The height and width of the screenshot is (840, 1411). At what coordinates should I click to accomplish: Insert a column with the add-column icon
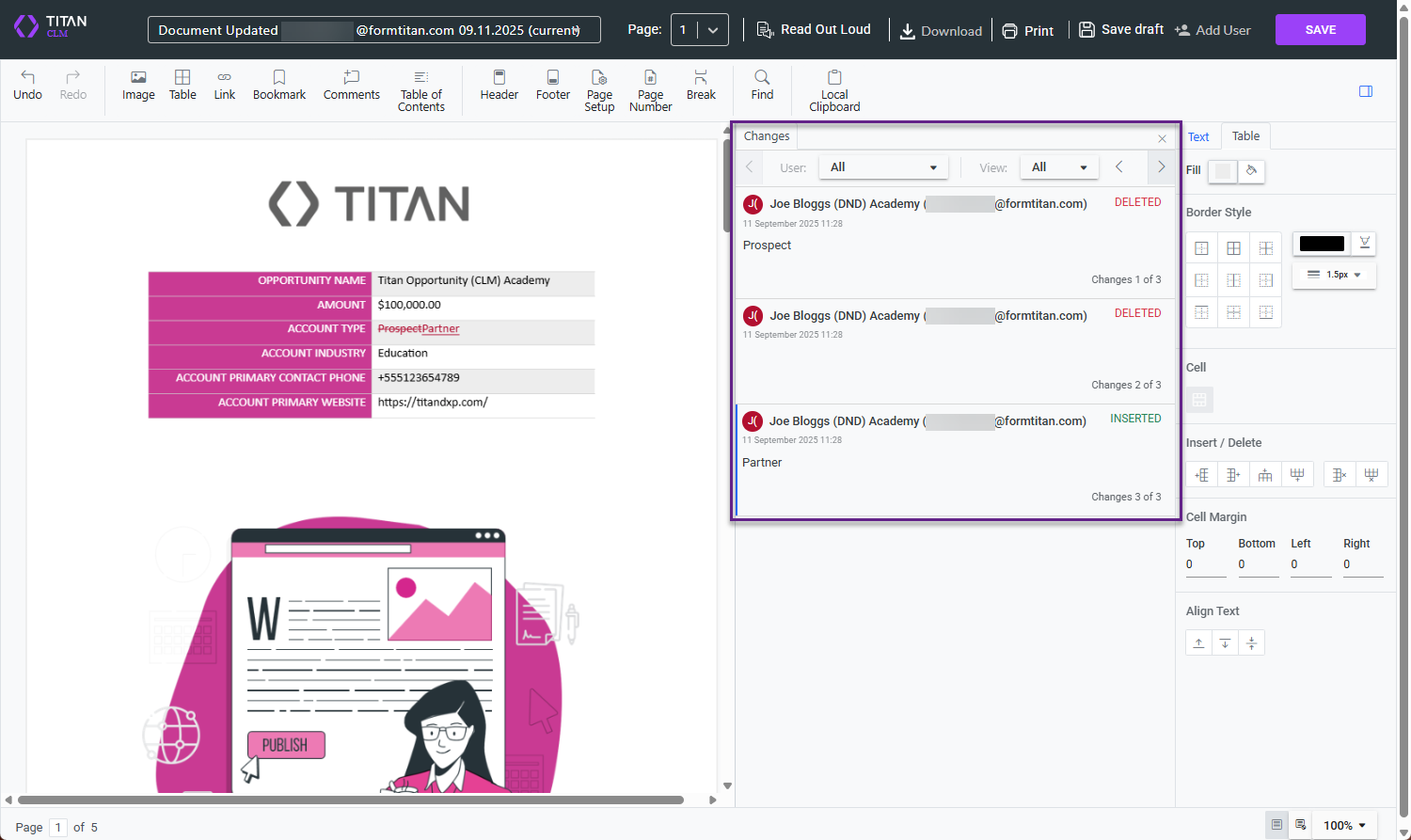pos(1201,474)
